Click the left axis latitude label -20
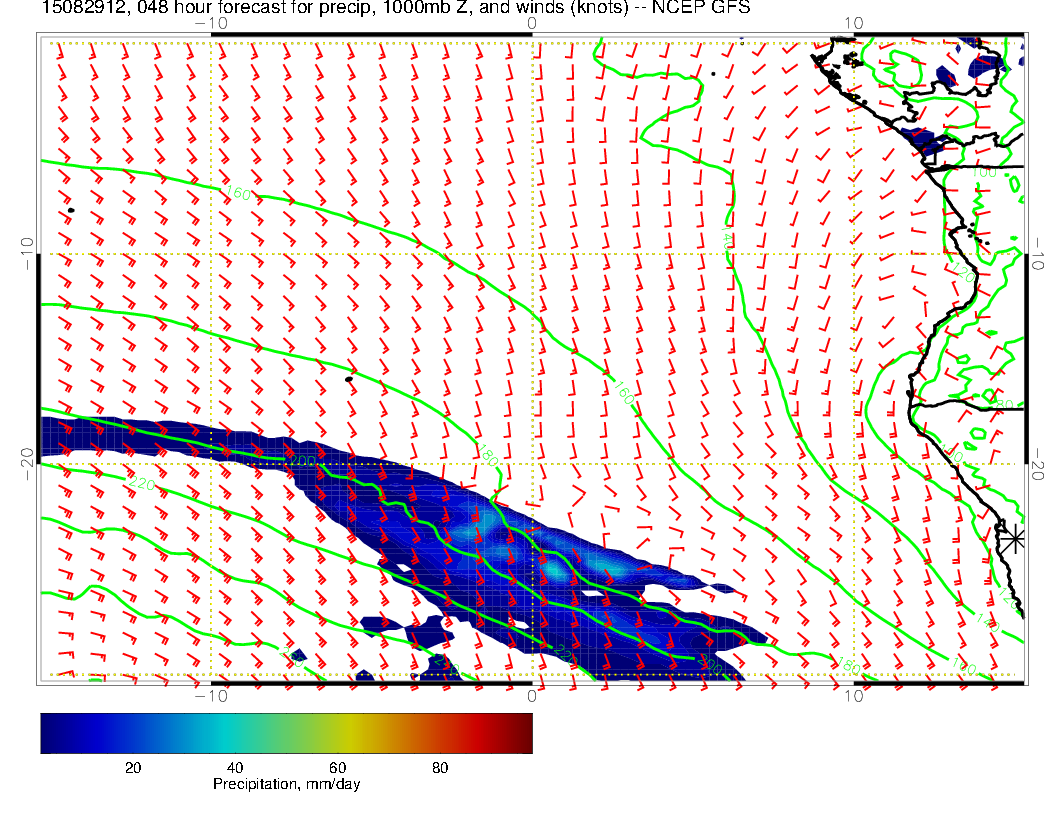The image size is (1056, 816). (x=26, y=462)
